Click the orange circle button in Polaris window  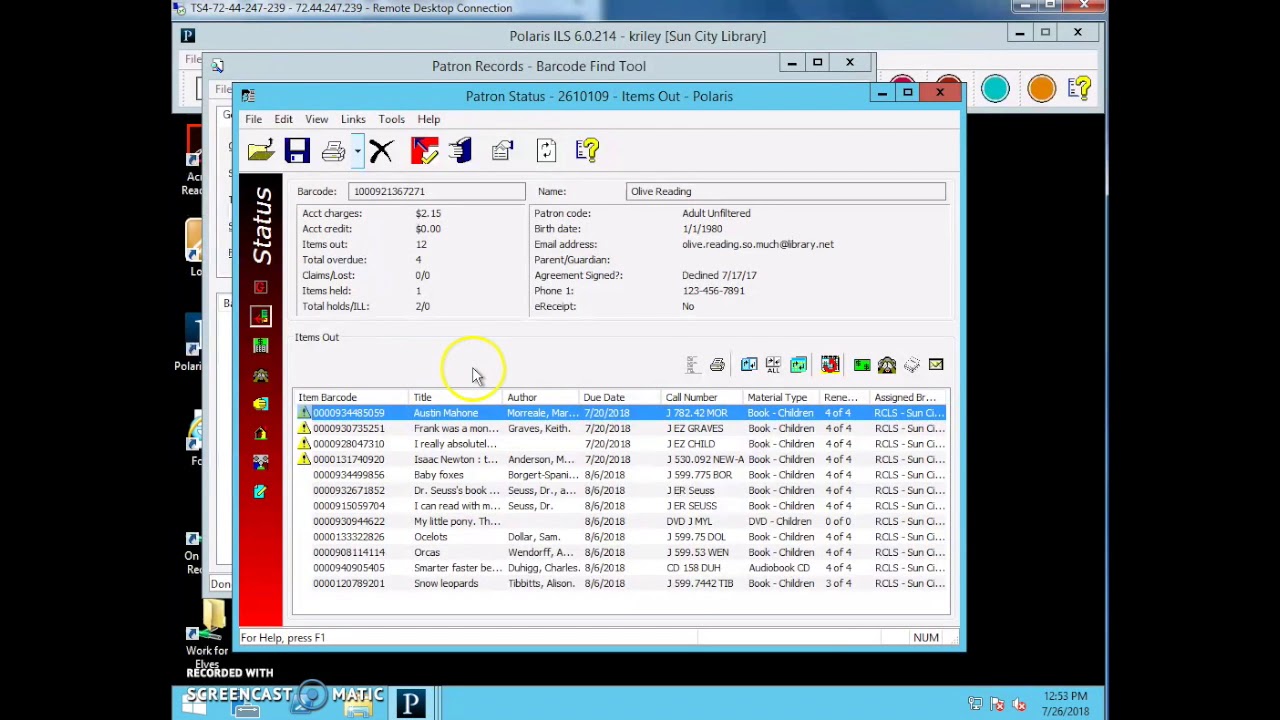pyautogui.click(x=1041, y=89)
